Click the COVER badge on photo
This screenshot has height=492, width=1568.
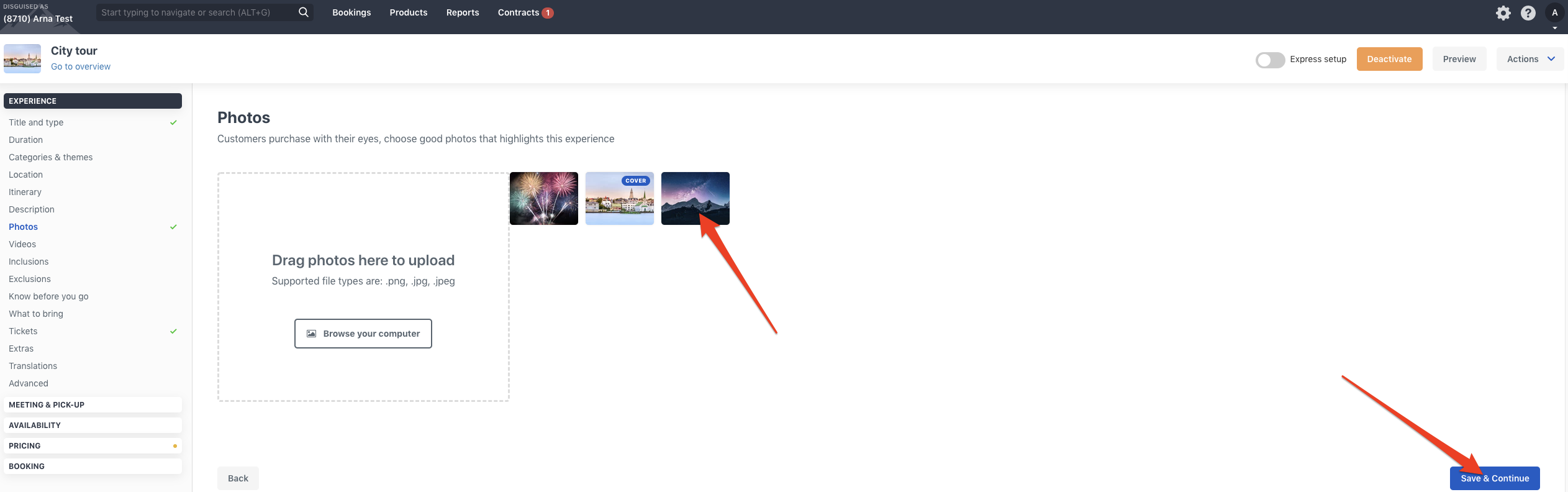click(636, 181)
